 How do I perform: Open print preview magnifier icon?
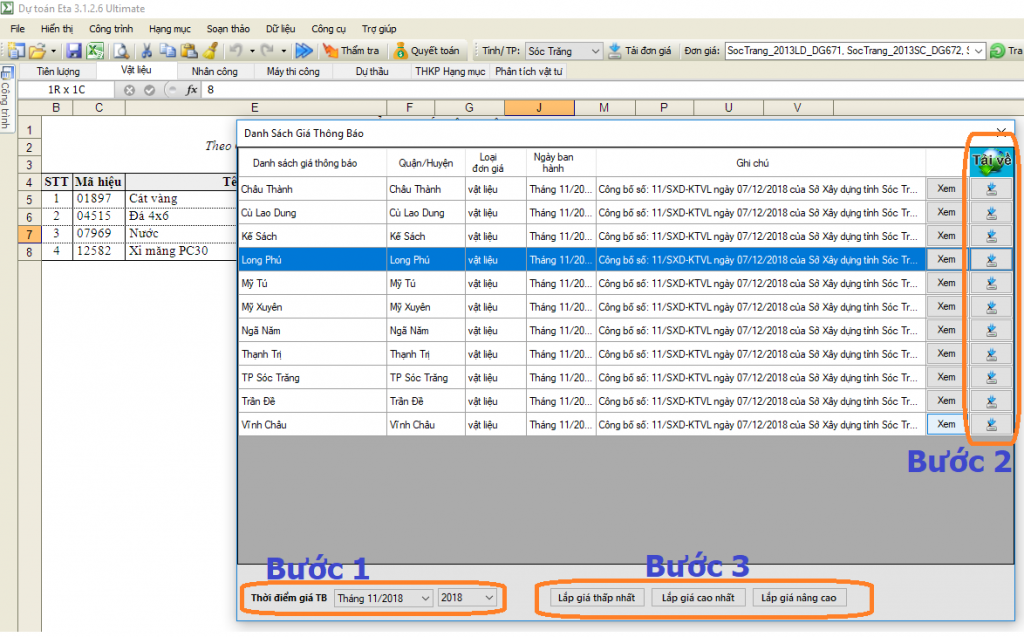coord(120,50)
